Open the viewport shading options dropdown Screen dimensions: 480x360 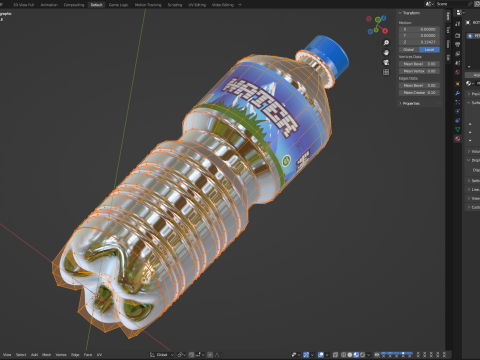(x=369, y=355)
